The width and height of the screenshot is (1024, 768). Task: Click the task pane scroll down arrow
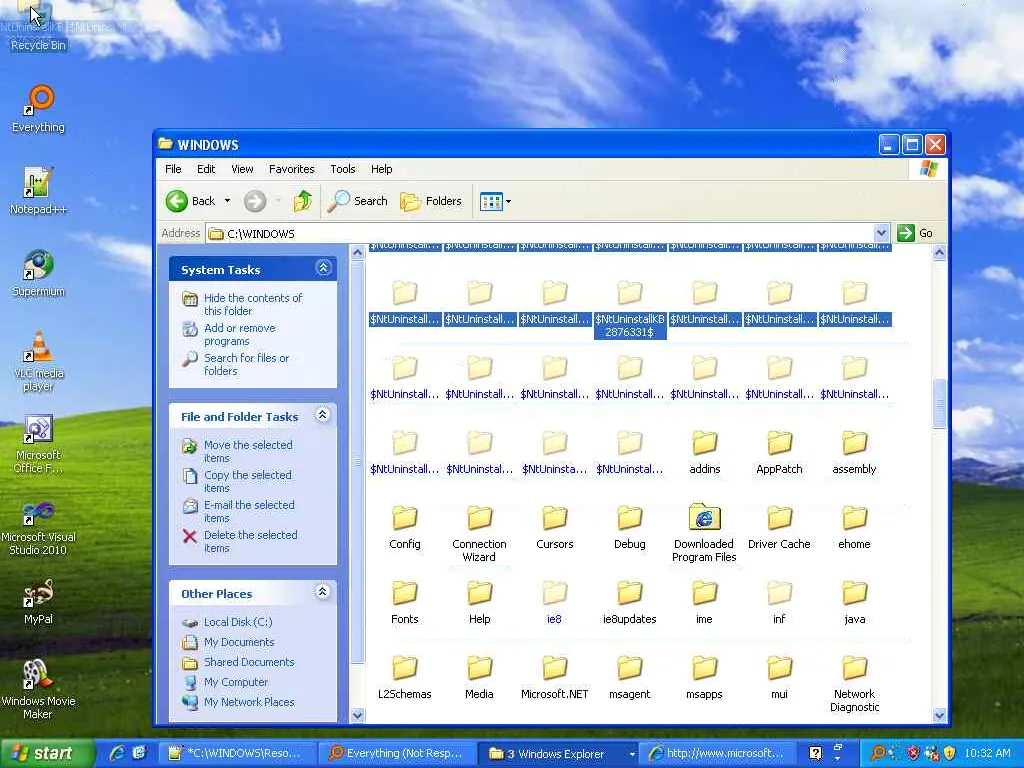pos(357,715)
